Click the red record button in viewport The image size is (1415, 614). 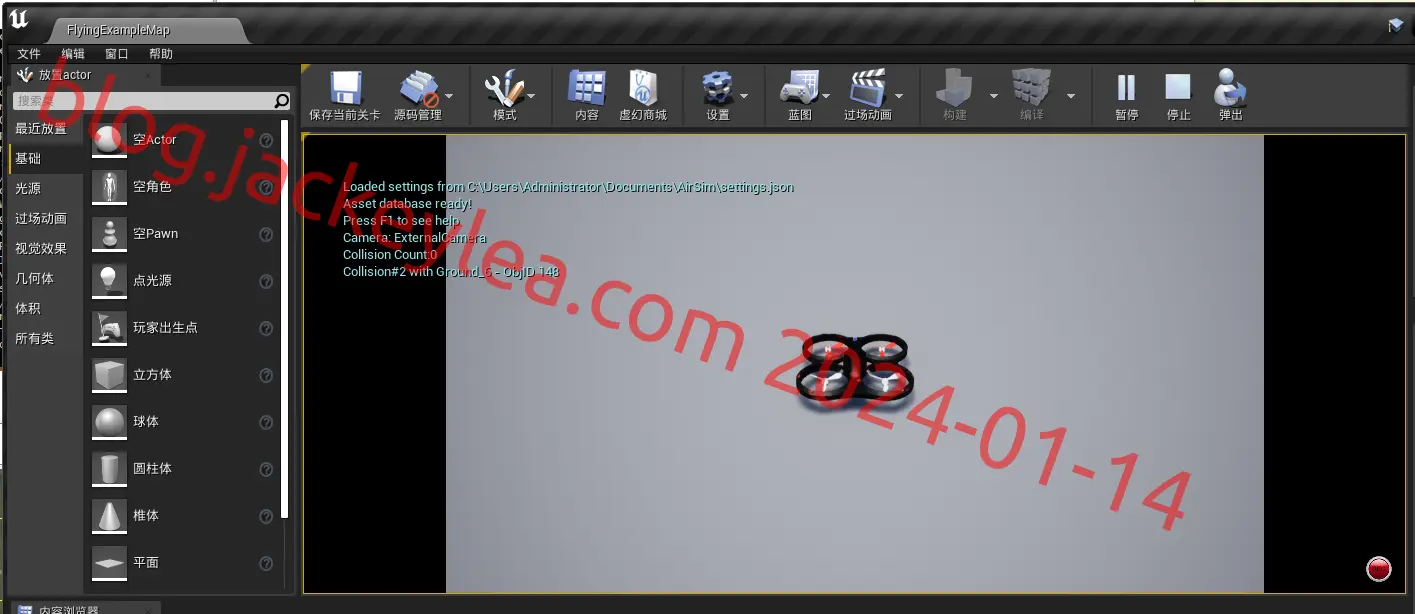coord(1379,569)
